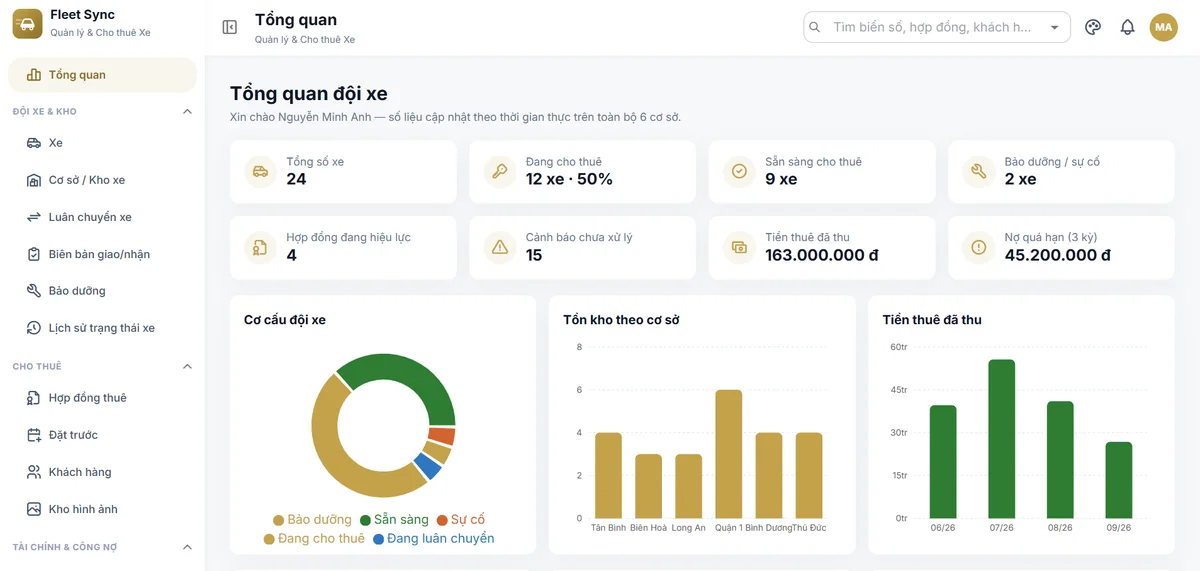This screenshot has height=571, width=1200.
Task: Click the search magnifier icon
Action: [x=815, y=27]
